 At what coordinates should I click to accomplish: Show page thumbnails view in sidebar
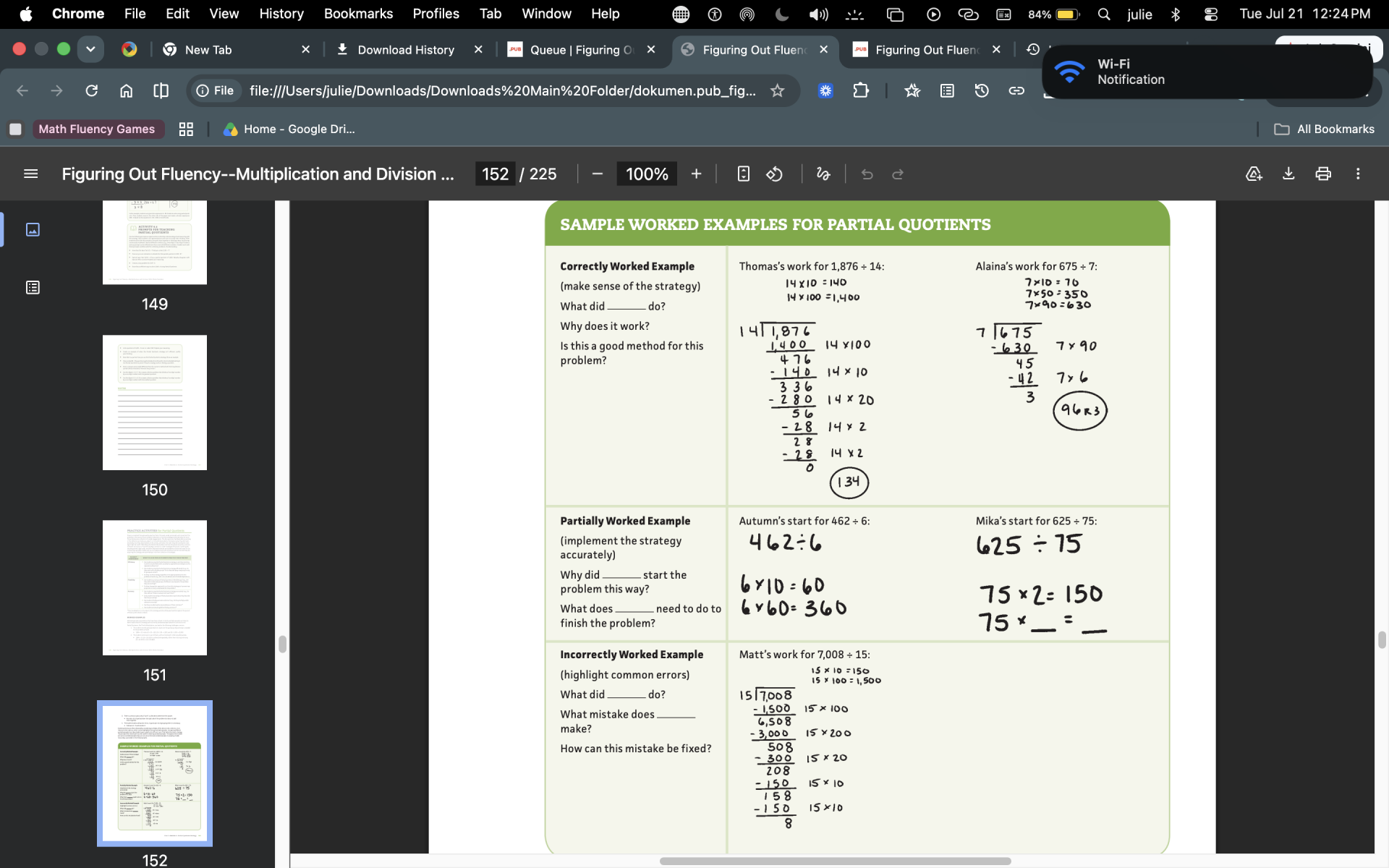(x=33, y=229)
